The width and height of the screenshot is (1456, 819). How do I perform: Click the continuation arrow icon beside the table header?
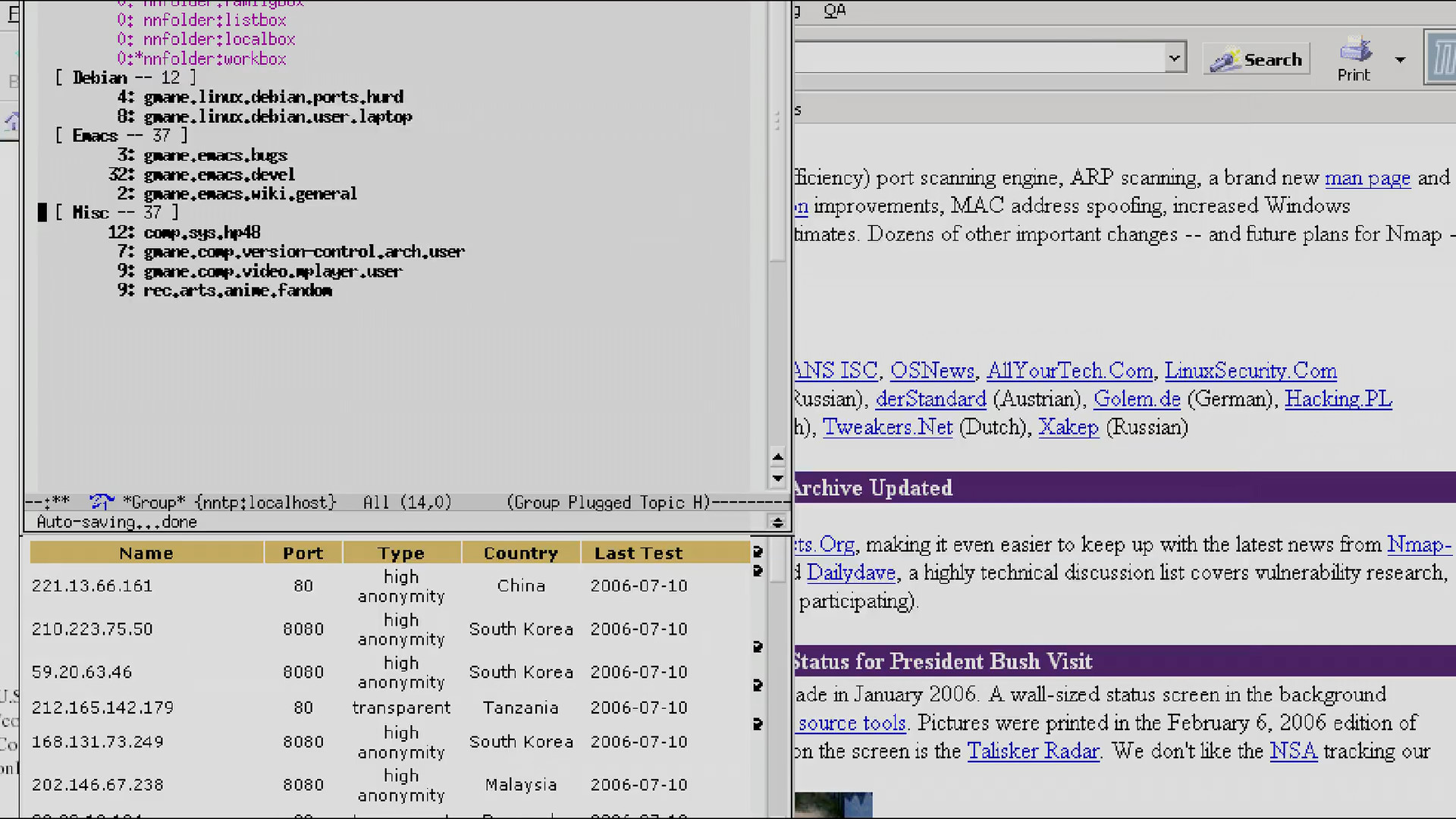(x=757, y=552)
